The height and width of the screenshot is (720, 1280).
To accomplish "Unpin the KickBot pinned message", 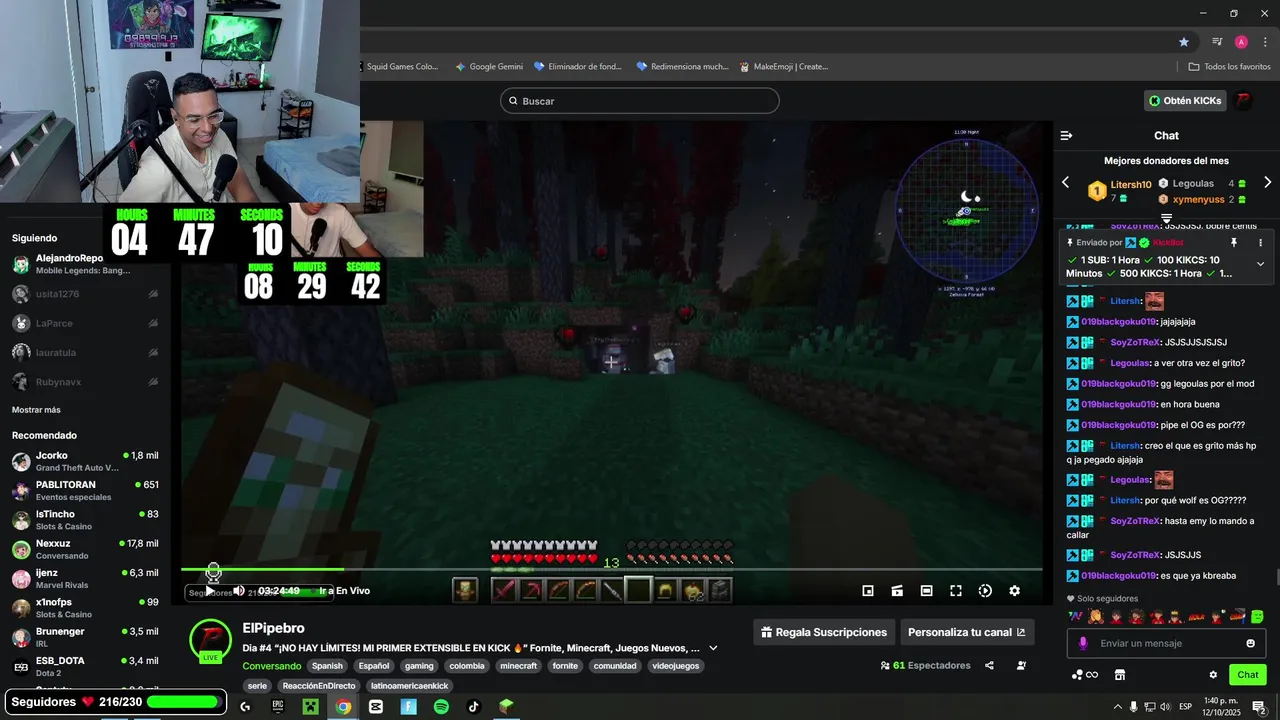I will [x=1233, y=243].
